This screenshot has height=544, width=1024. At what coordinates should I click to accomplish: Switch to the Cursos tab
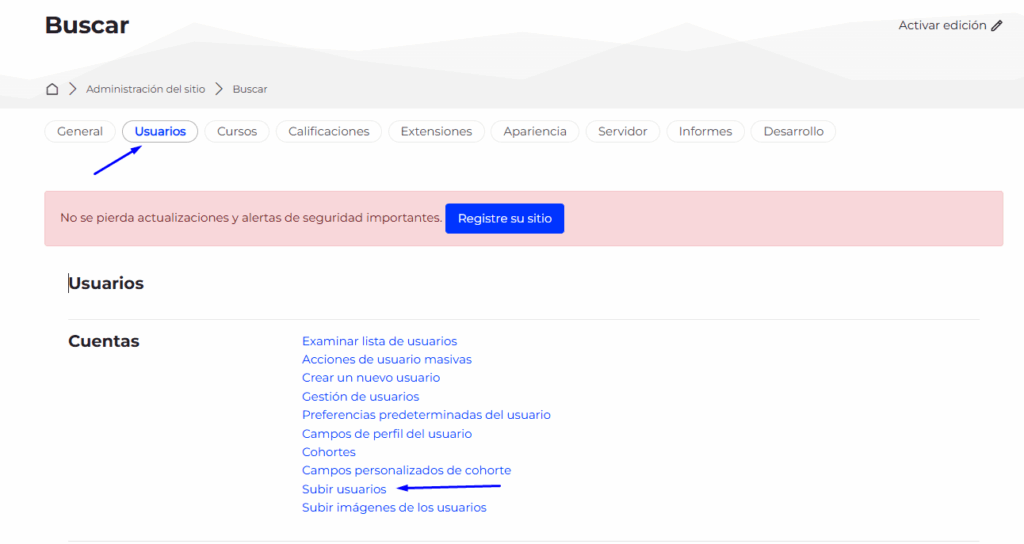pyautogui.click(x=237, y=132)
